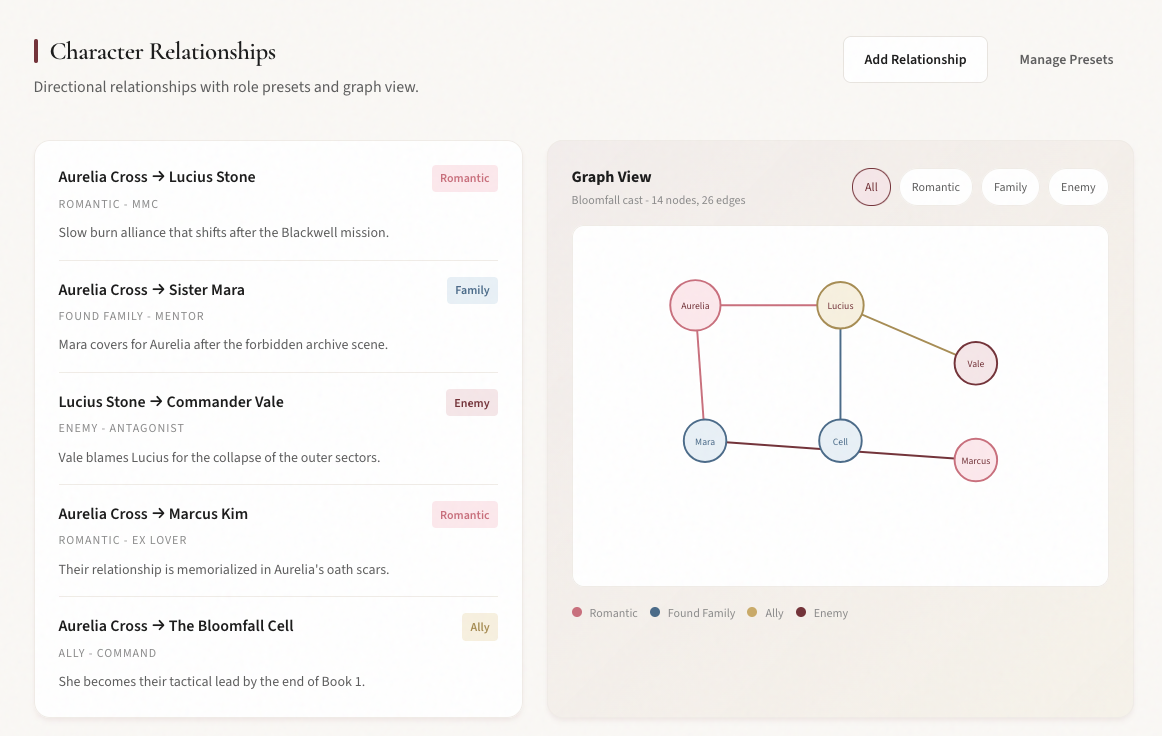Open Manage Presets
1162x736 pixels.
[x=1066, y=59]
